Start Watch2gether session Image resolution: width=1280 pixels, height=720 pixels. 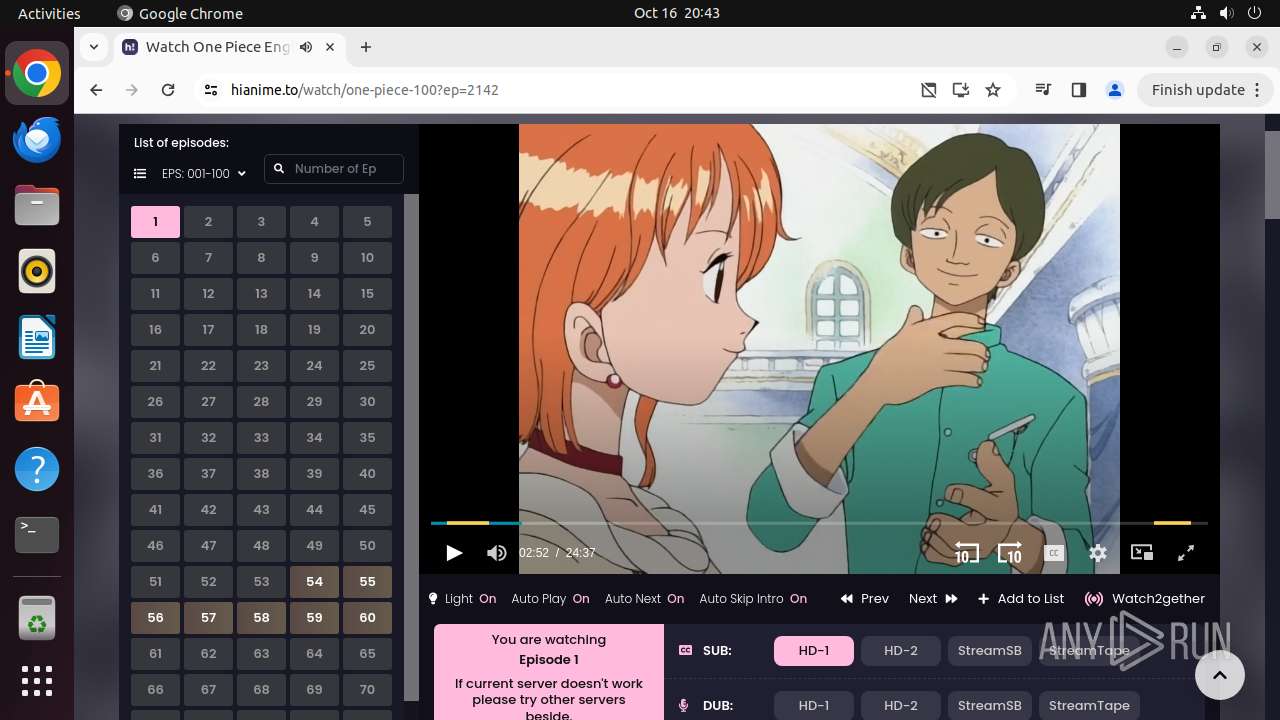(1145, 599)
